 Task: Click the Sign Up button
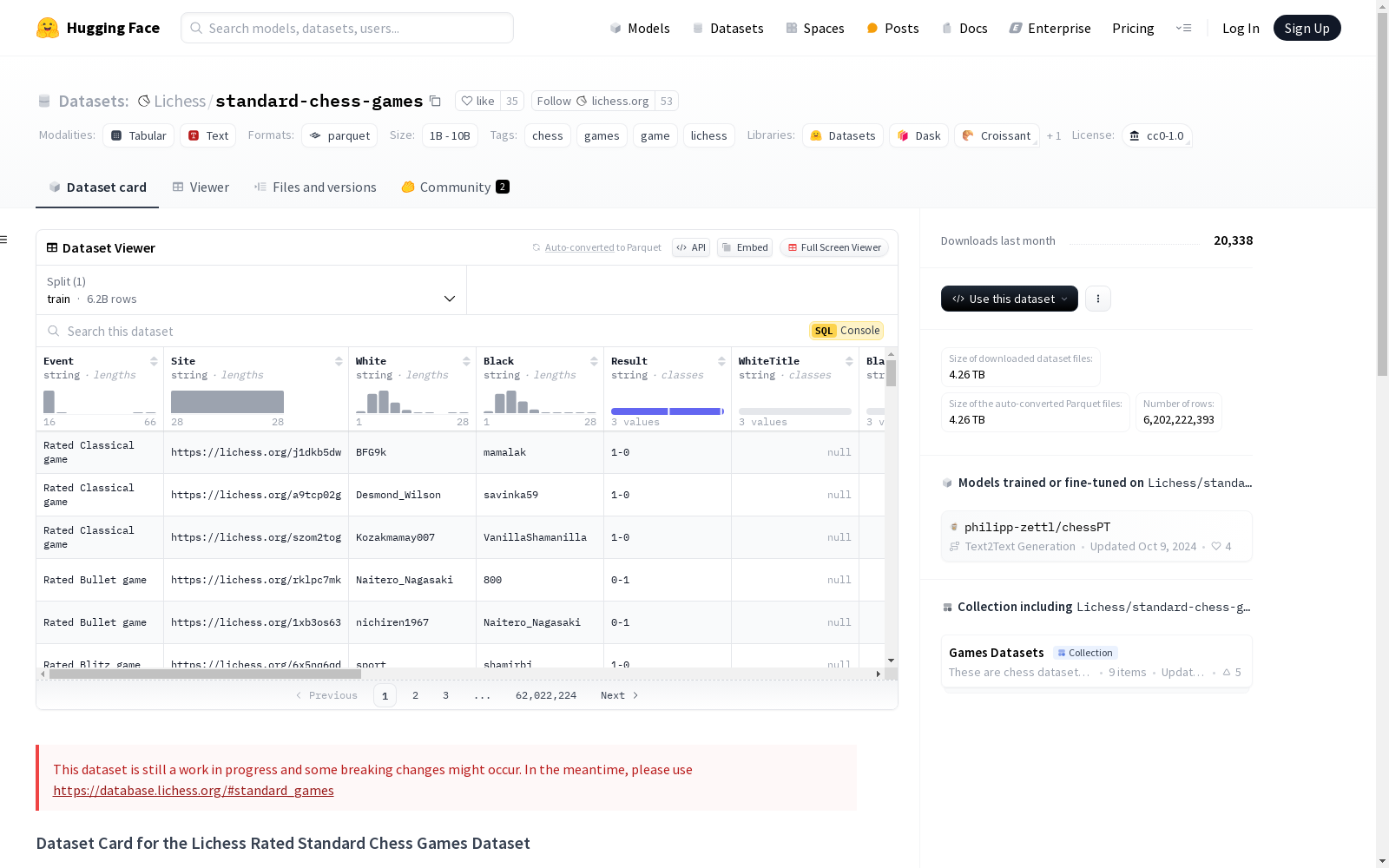1307,28
